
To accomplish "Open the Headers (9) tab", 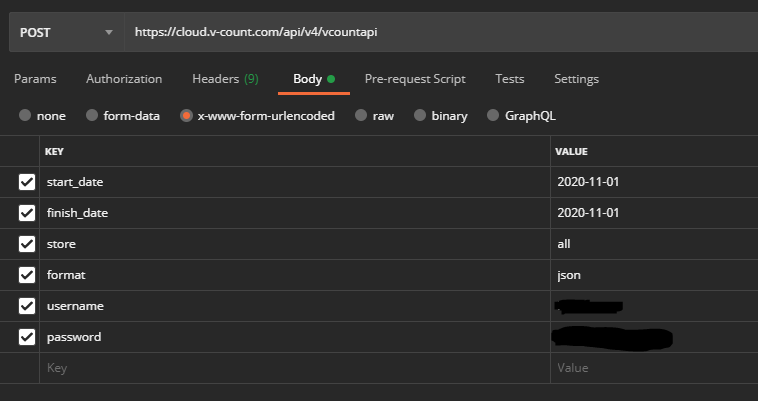I will [225, 79].
